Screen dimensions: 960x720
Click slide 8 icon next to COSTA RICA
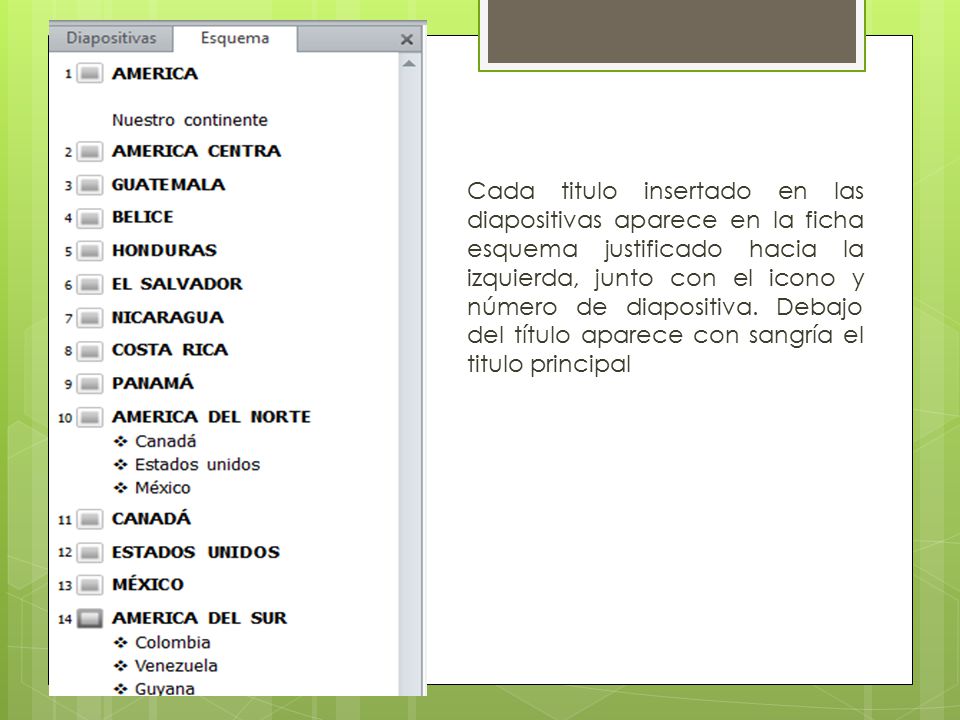click(x=90, y=350)
